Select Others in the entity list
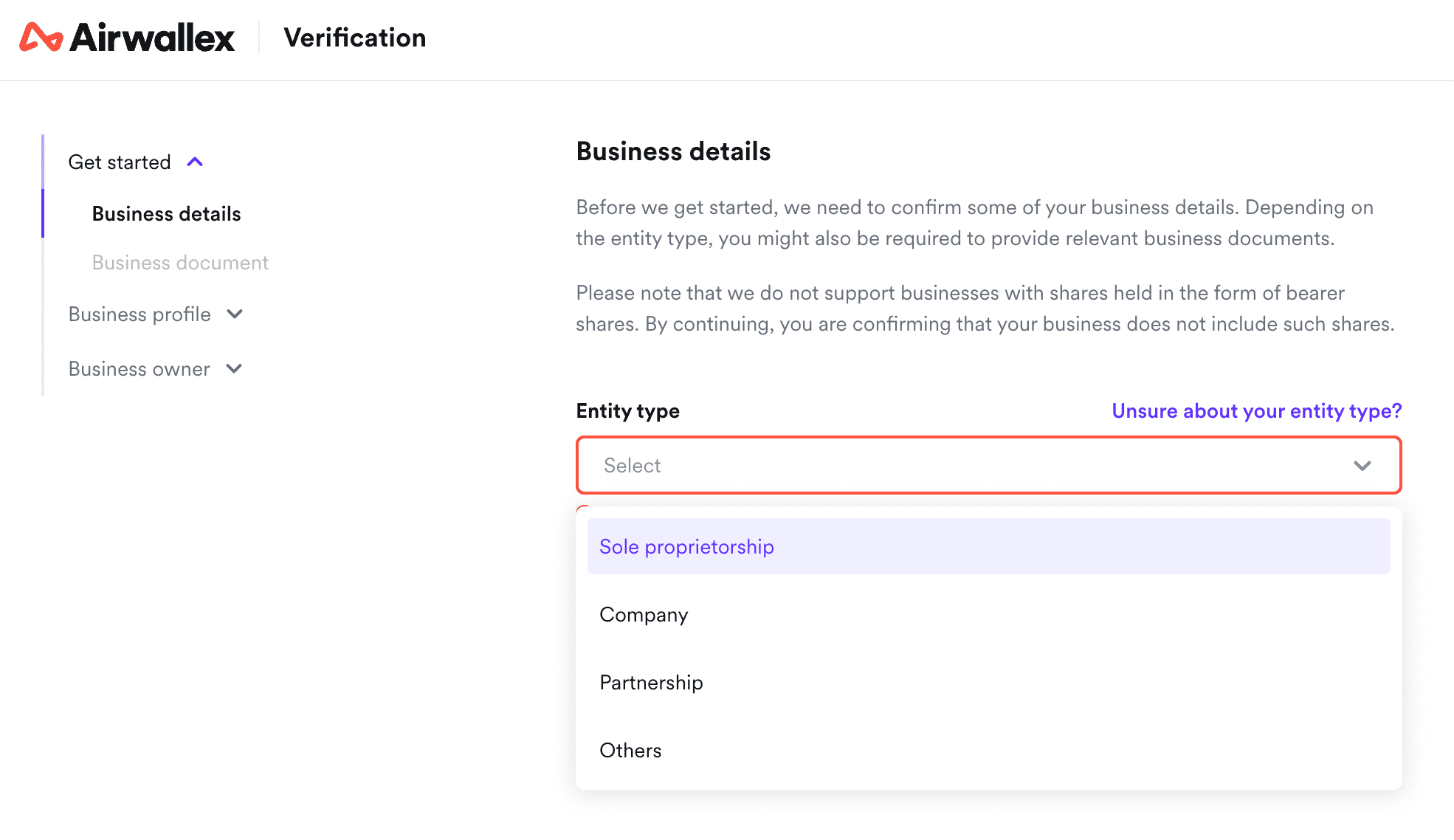This screenshot has height=840, width=1454. (630, 751)
